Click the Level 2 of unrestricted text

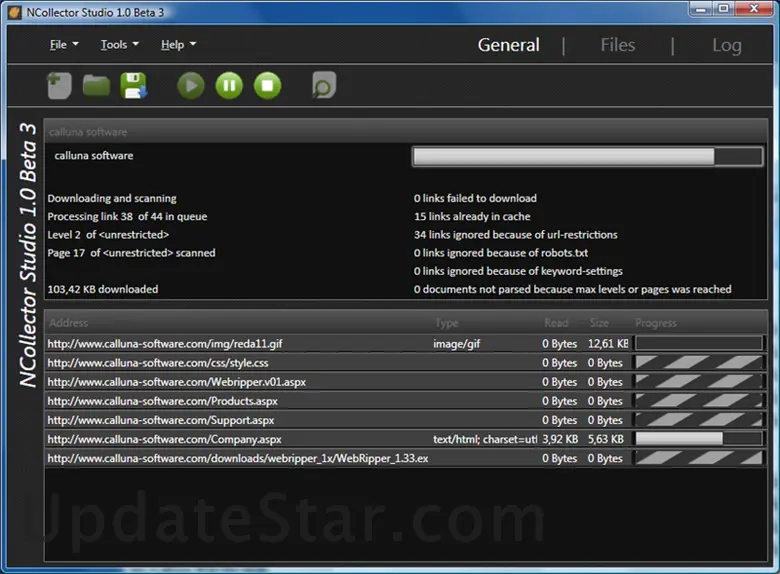coord(108,234)
